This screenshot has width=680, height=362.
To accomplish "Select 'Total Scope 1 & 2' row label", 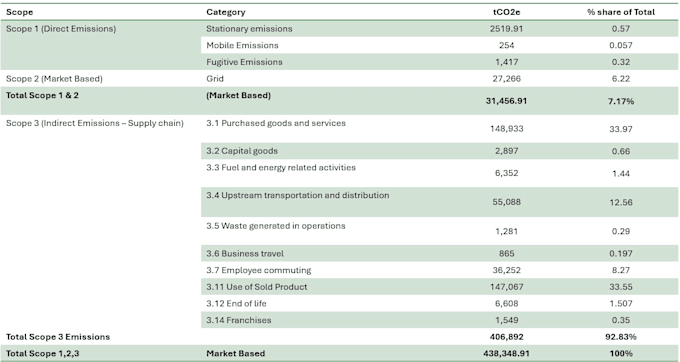I will [42, 95].
